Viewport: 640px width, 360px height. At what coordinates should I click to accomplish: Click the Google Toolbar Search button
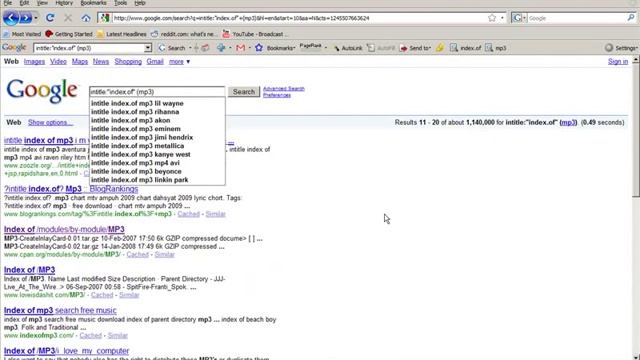click(x=172, y=48)
